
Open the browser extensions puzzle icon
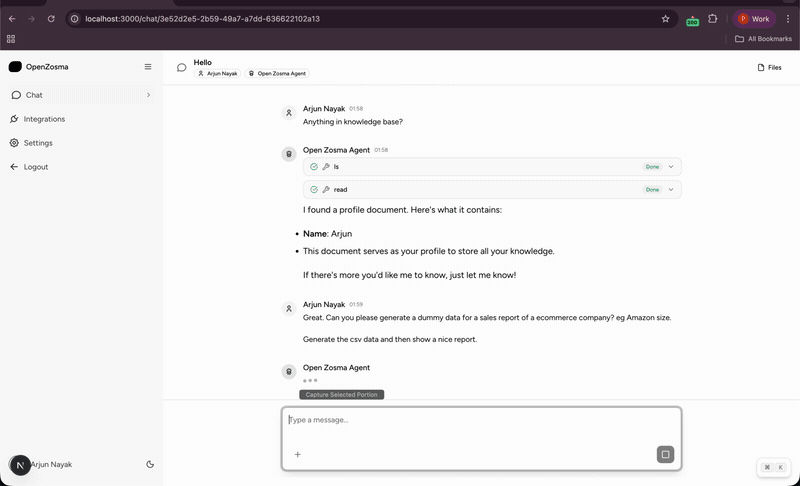[x=713, y=19]
